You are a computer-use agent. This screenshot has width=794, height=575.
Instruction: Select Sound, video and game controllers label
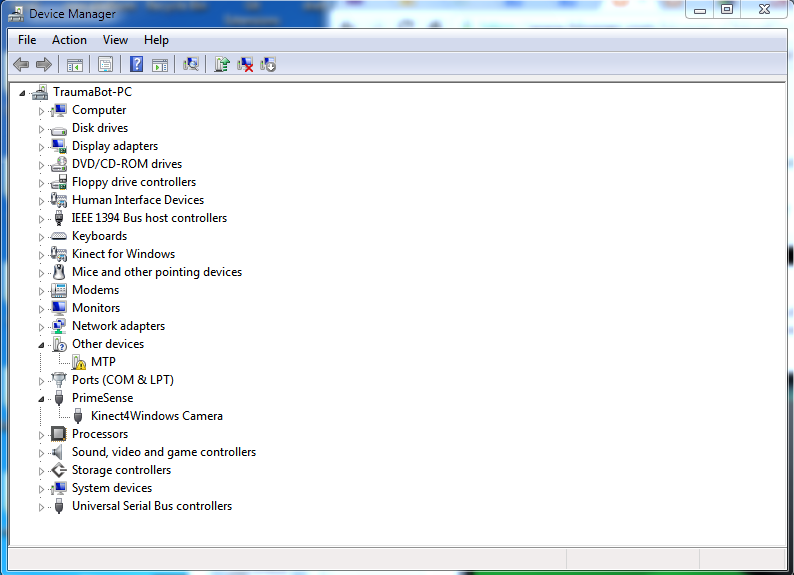[164, 452]
